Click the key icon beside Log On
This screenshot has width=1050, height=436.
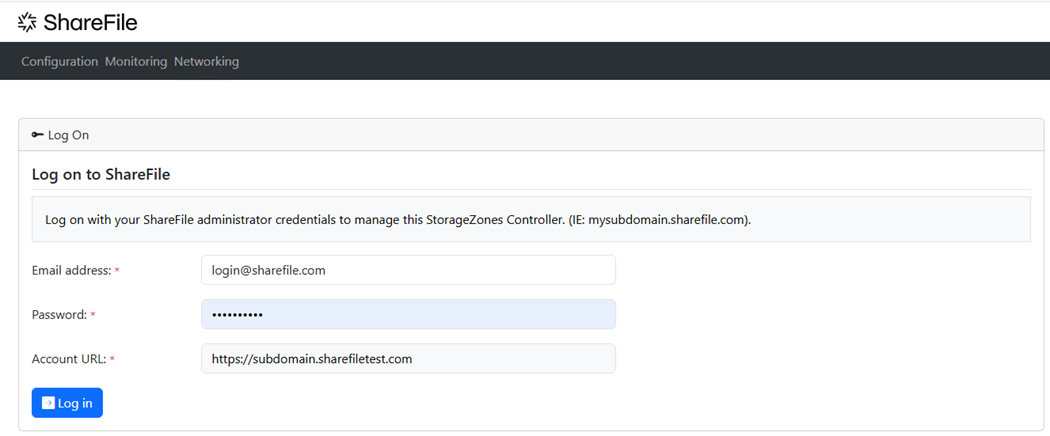[x=38, y=135]
